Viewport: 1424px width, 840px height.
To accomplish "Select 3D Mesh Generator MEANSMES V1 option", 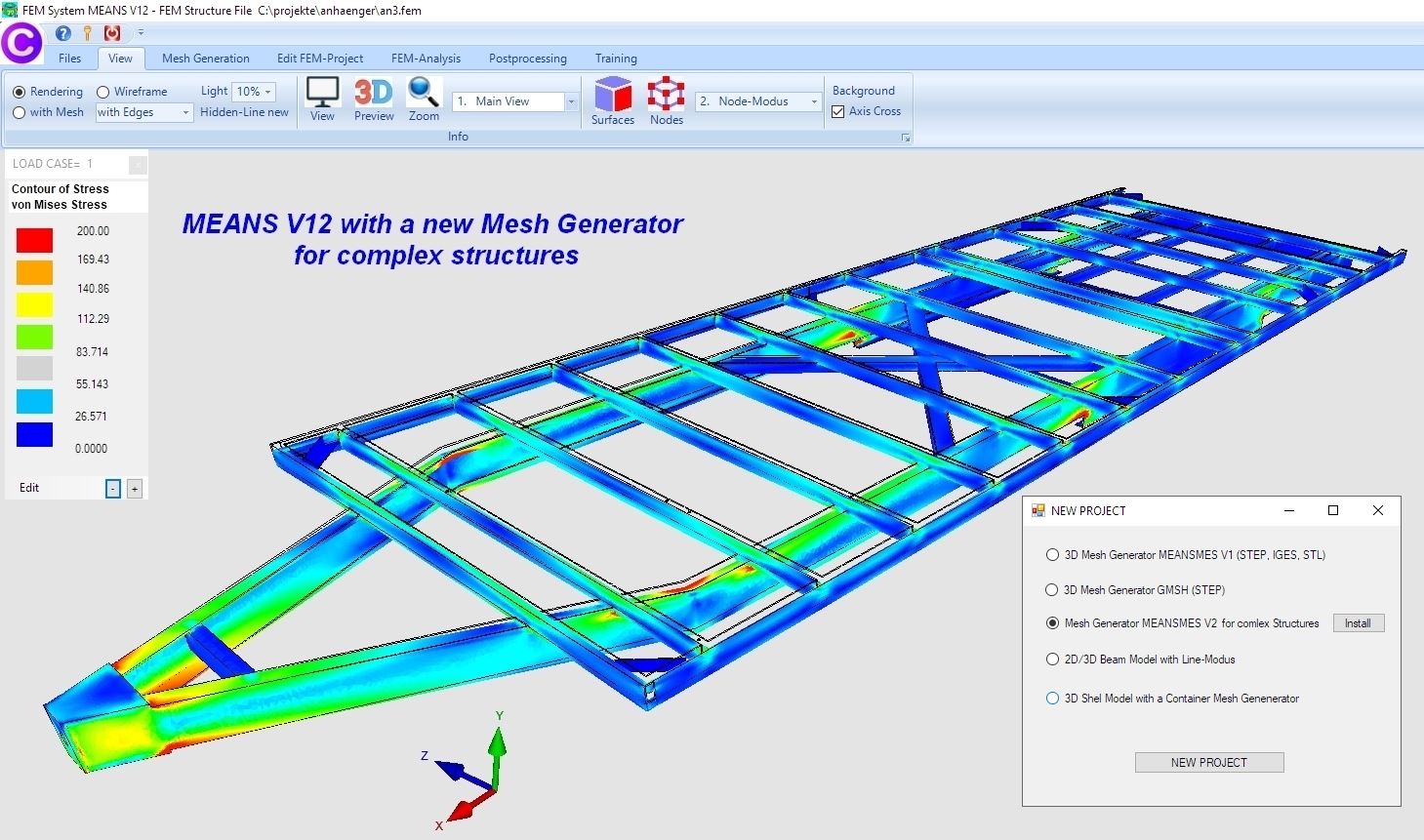I will coord(1052,555).
